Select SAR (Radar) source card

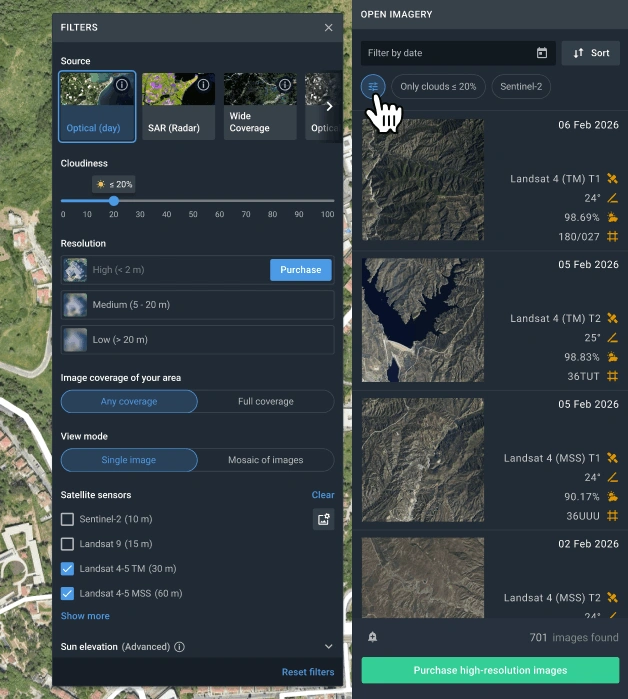coord(178,107)
